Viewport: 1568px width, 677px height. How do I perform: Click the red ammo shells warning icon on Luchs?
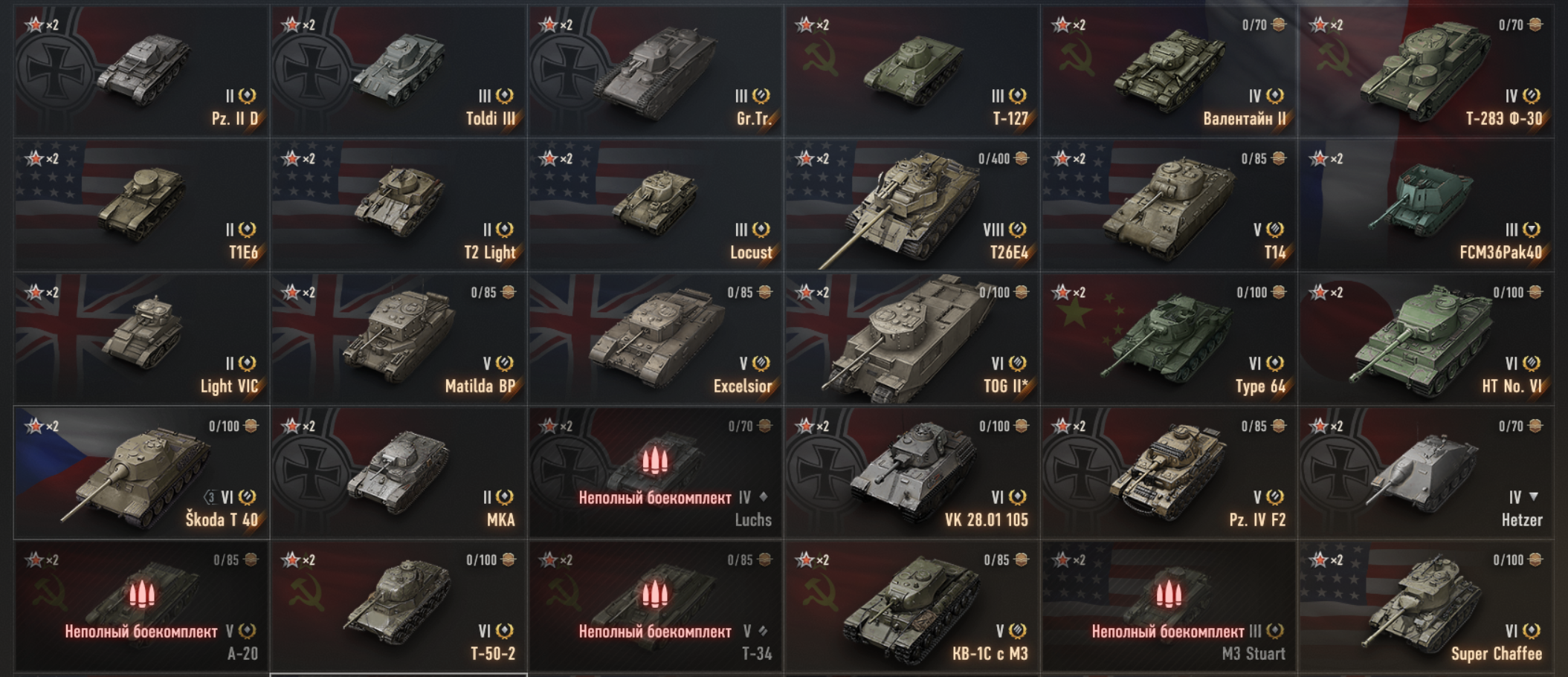pyautogui.click(x=655, y=461)
